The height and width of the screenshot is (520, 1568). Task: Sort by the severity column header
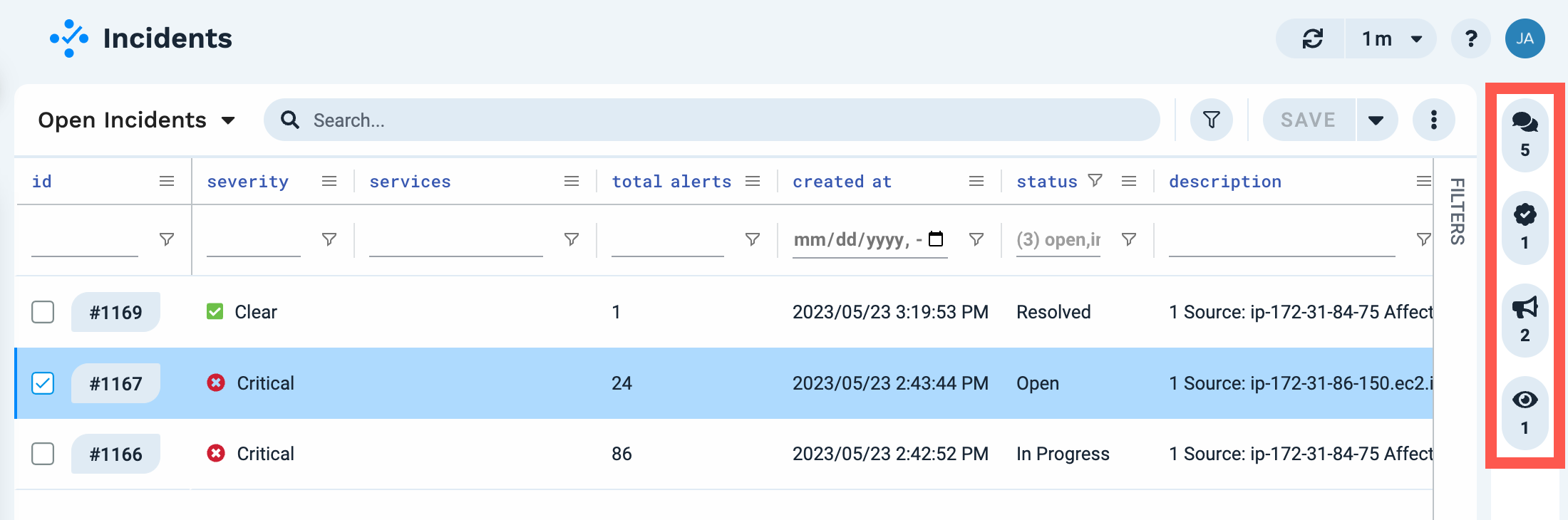[x=248, y=182]
